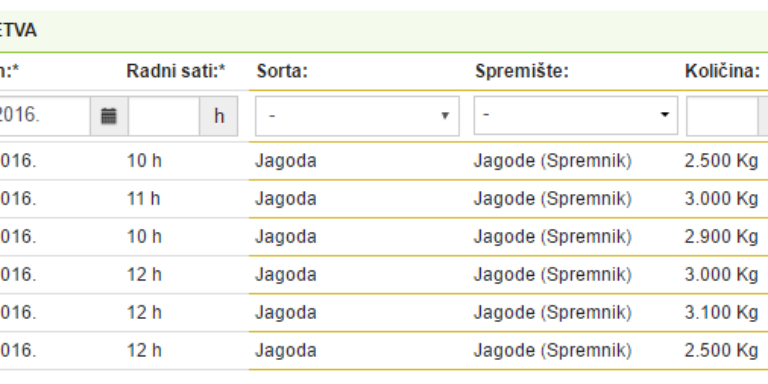
Task: Click the Sorta dropdown arrow
Action: click(x=445, y=116)
